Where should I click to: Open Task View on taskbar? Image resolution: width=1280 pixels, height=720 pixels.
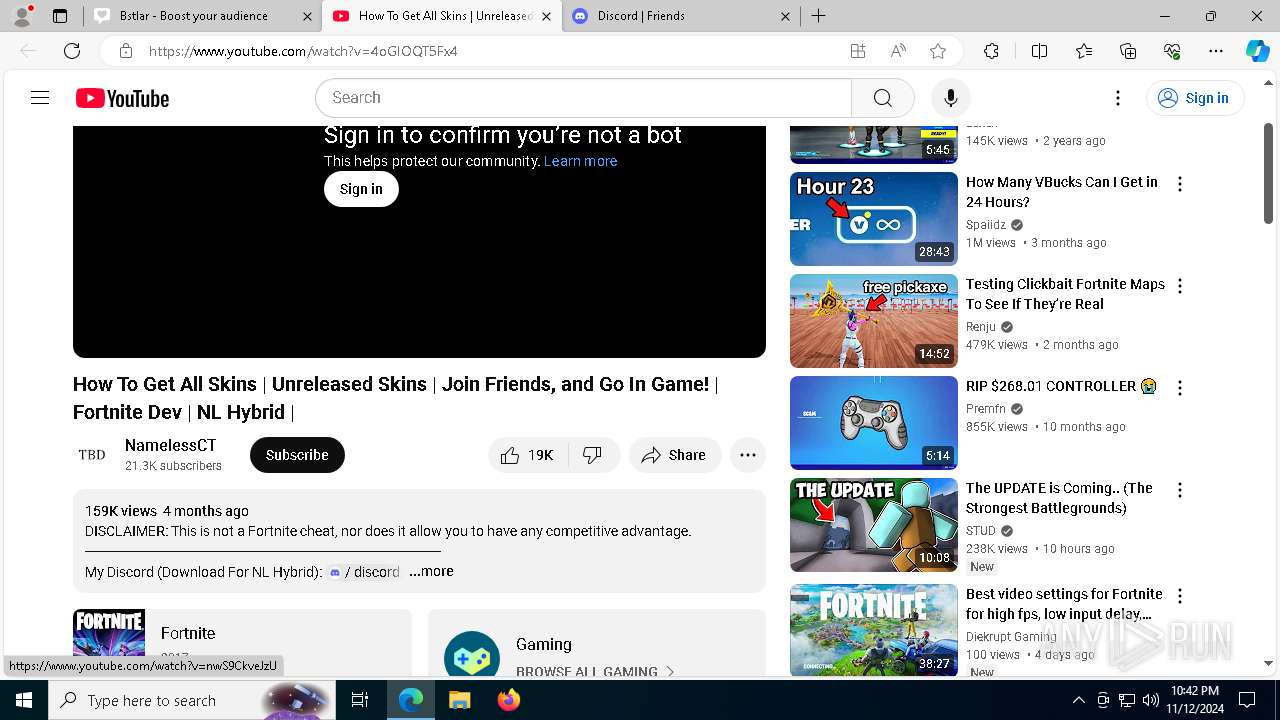coord(360,700)
